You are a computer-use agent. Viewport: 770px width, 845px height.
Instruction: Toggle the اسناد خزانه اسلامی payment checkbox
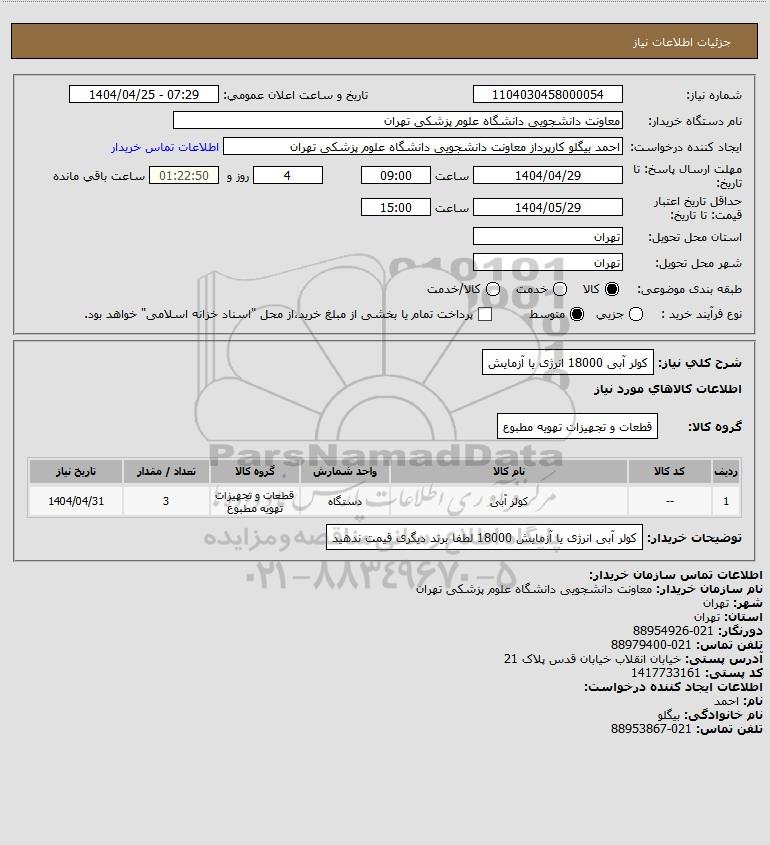(485, 314)
